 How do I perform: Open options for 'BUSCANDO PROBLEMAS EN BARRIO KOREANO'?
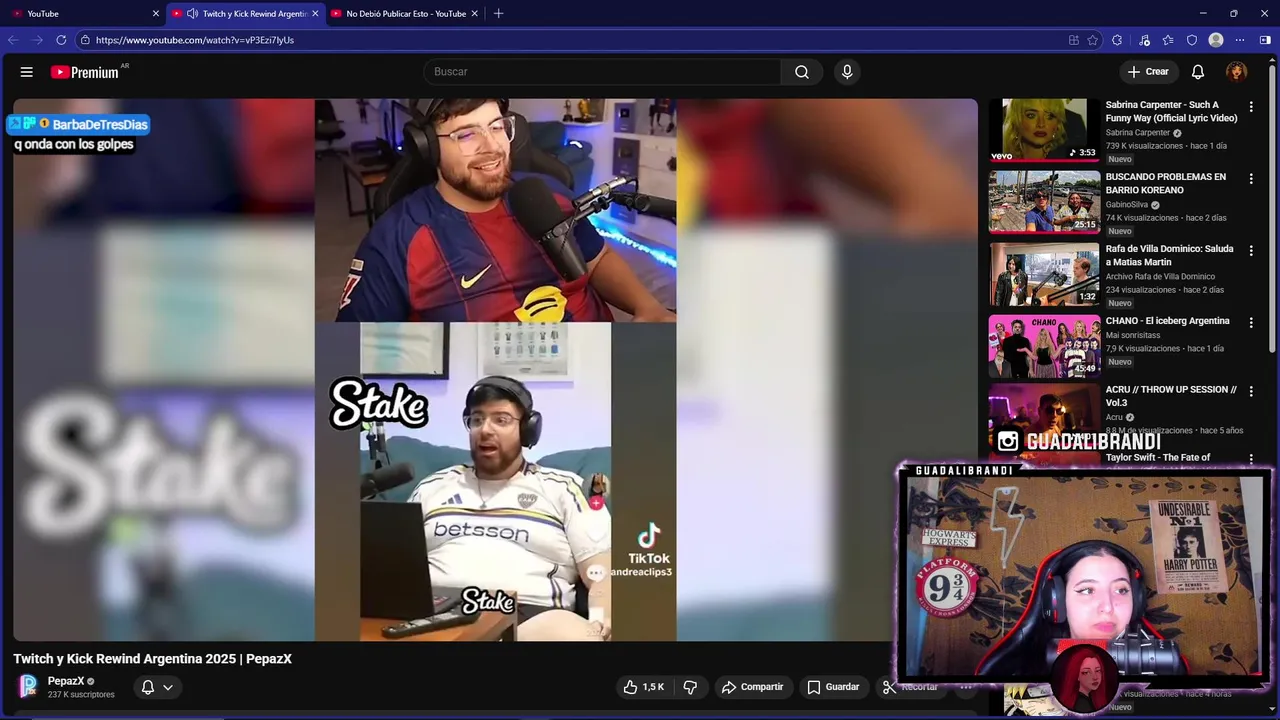pos(1251,178)
